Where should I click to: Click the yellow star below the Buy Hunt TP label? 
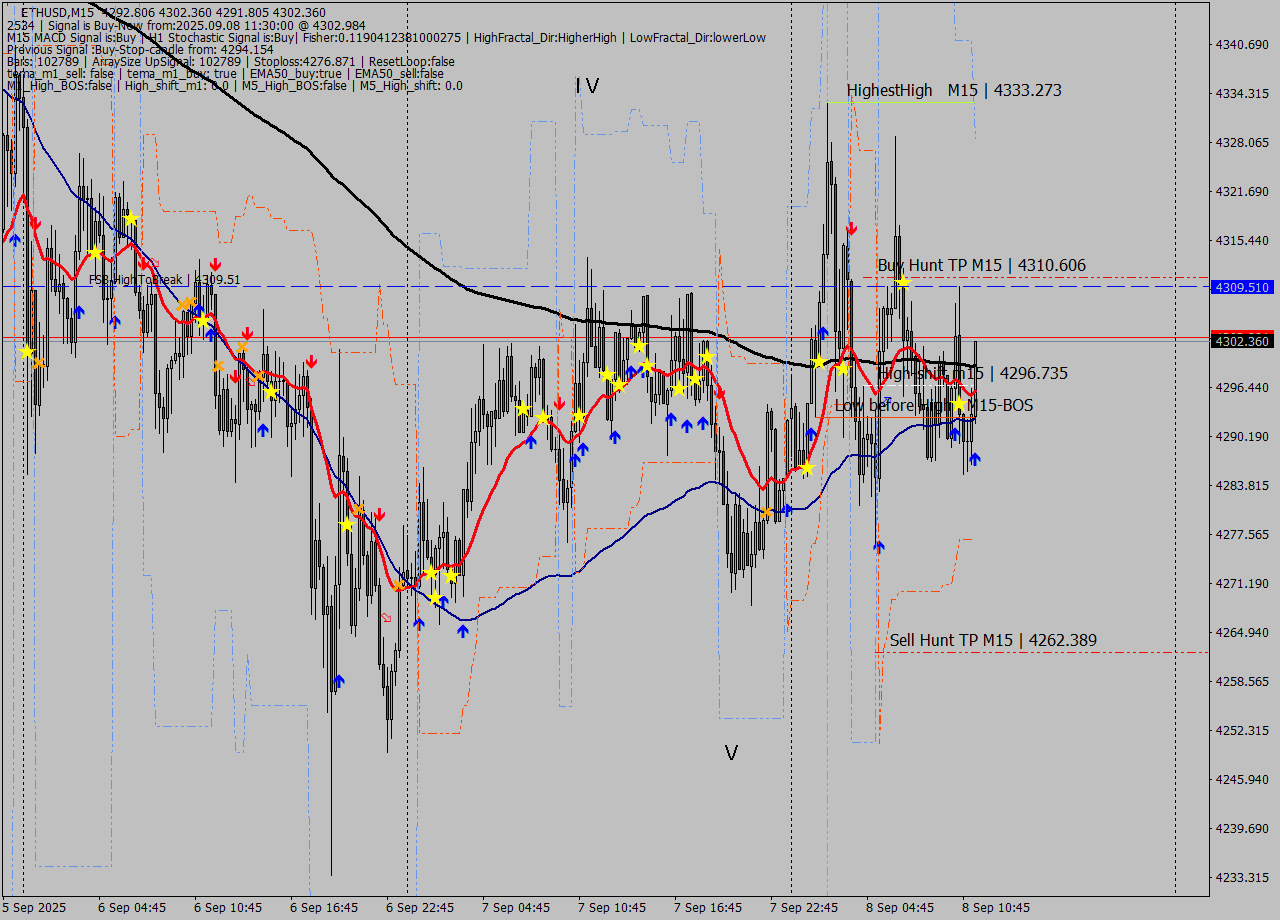(x=902, y=282)
